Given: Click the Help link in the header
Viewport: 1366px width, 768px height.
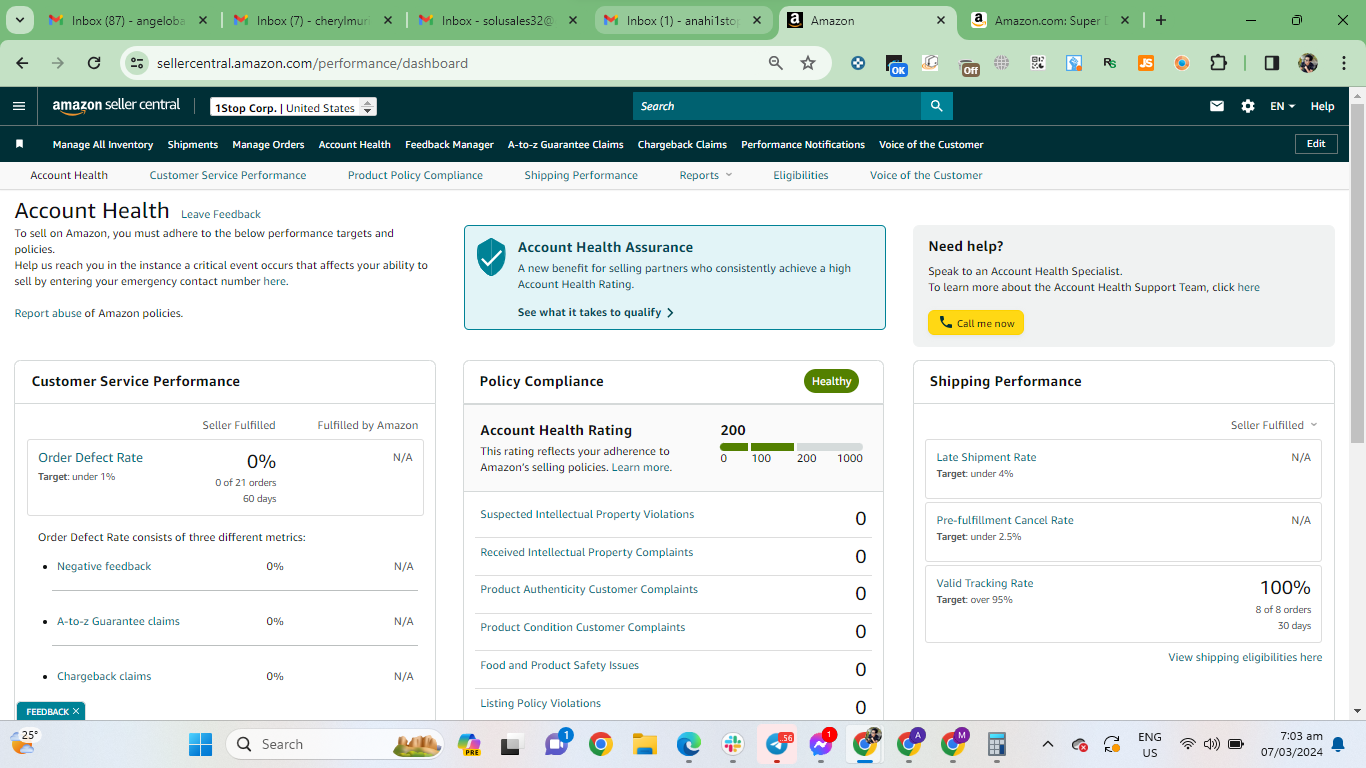Looking at the screenshot, I should pos(1322,106).
